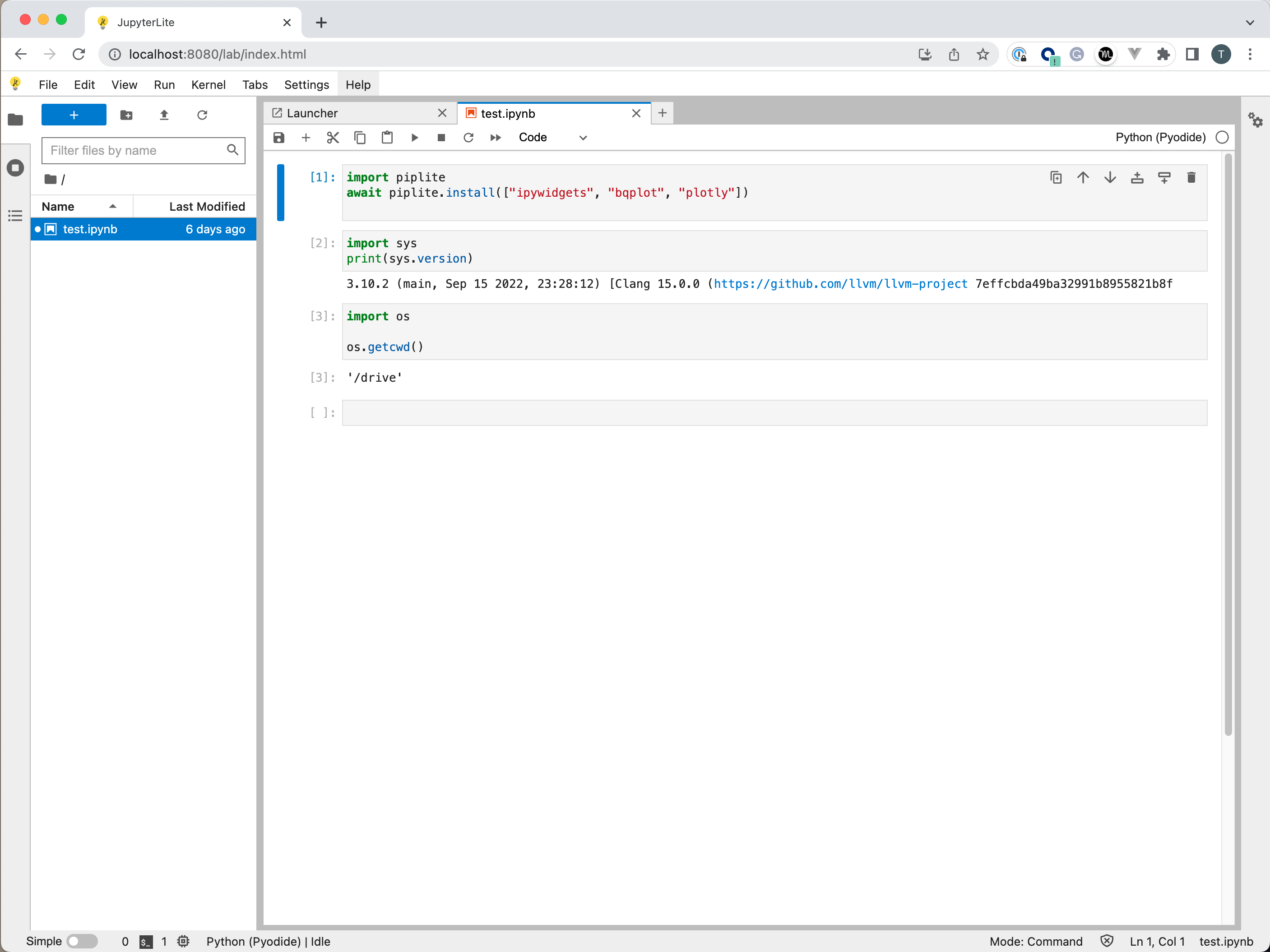Run the selected cell with the play button
Viewport: 1270px width, 952px height.
[x=414, y=138]
